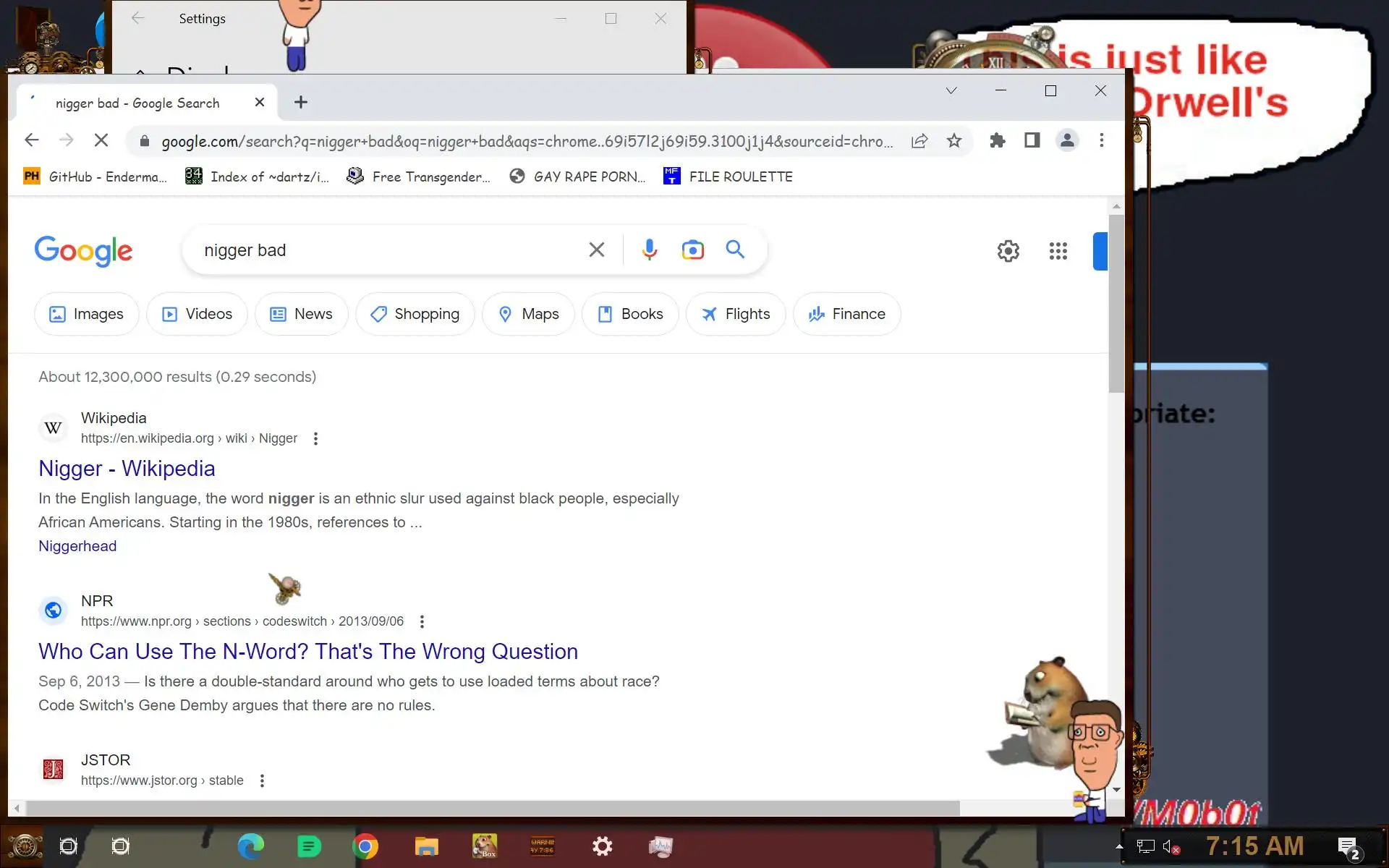
Task: Expand the tab search chevron
Action: coord(951,90)
